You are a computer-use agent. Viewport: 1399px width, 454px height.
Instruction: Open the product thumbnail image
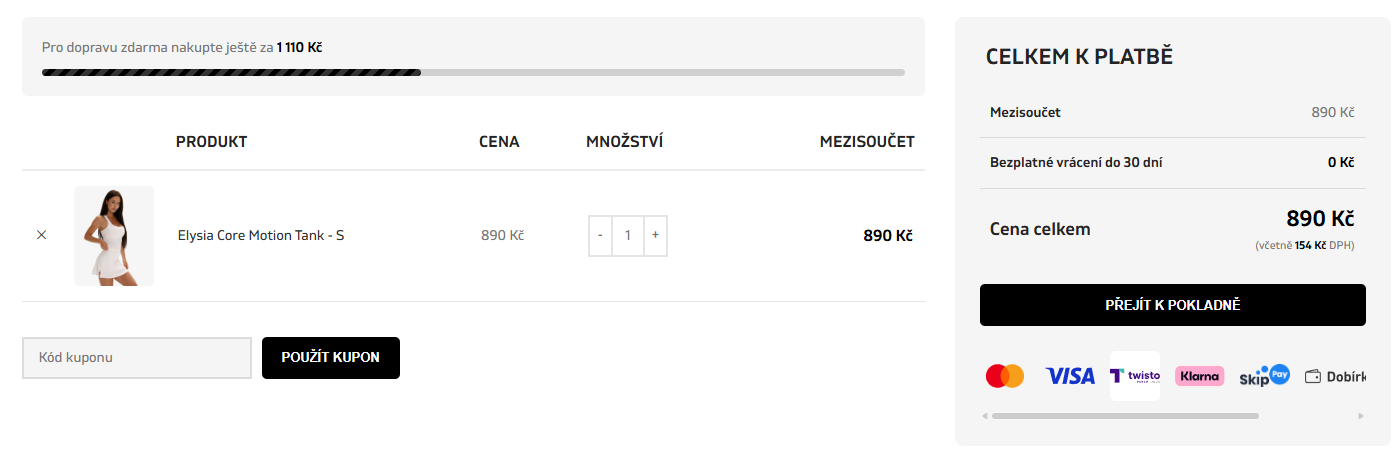[114, 236]
